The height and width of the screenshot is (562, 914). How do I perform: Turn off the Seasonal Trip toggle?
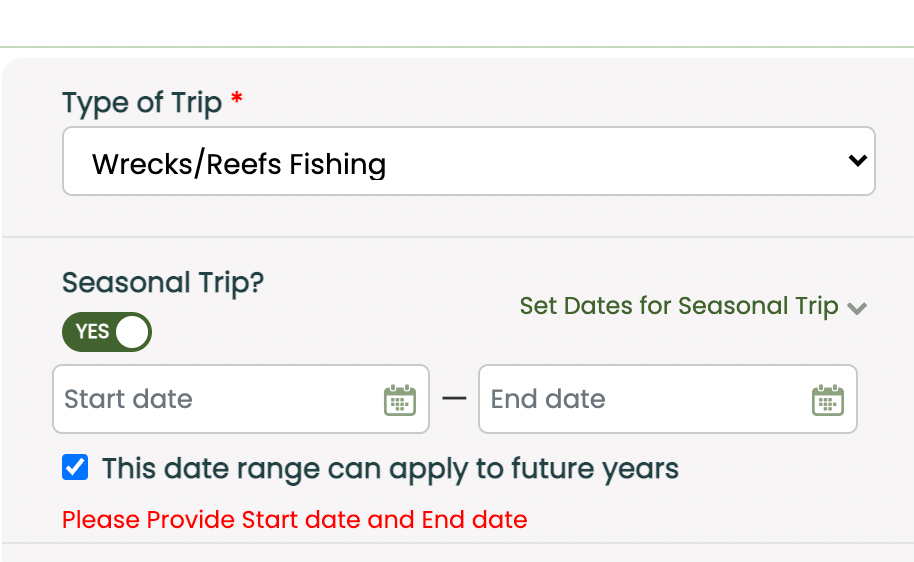click(x=107, y=332)
